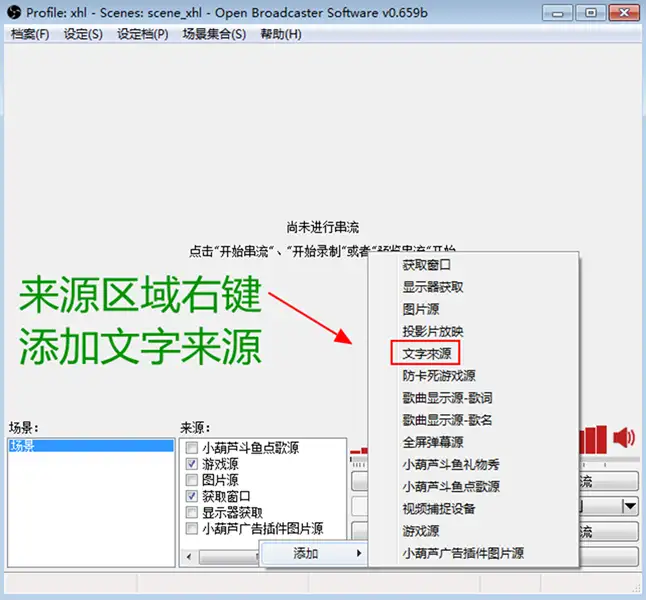646x600 pixels.
Task: Enable the 小葫芦广告插件图片源 source checkbox
Action: (192, 528)
